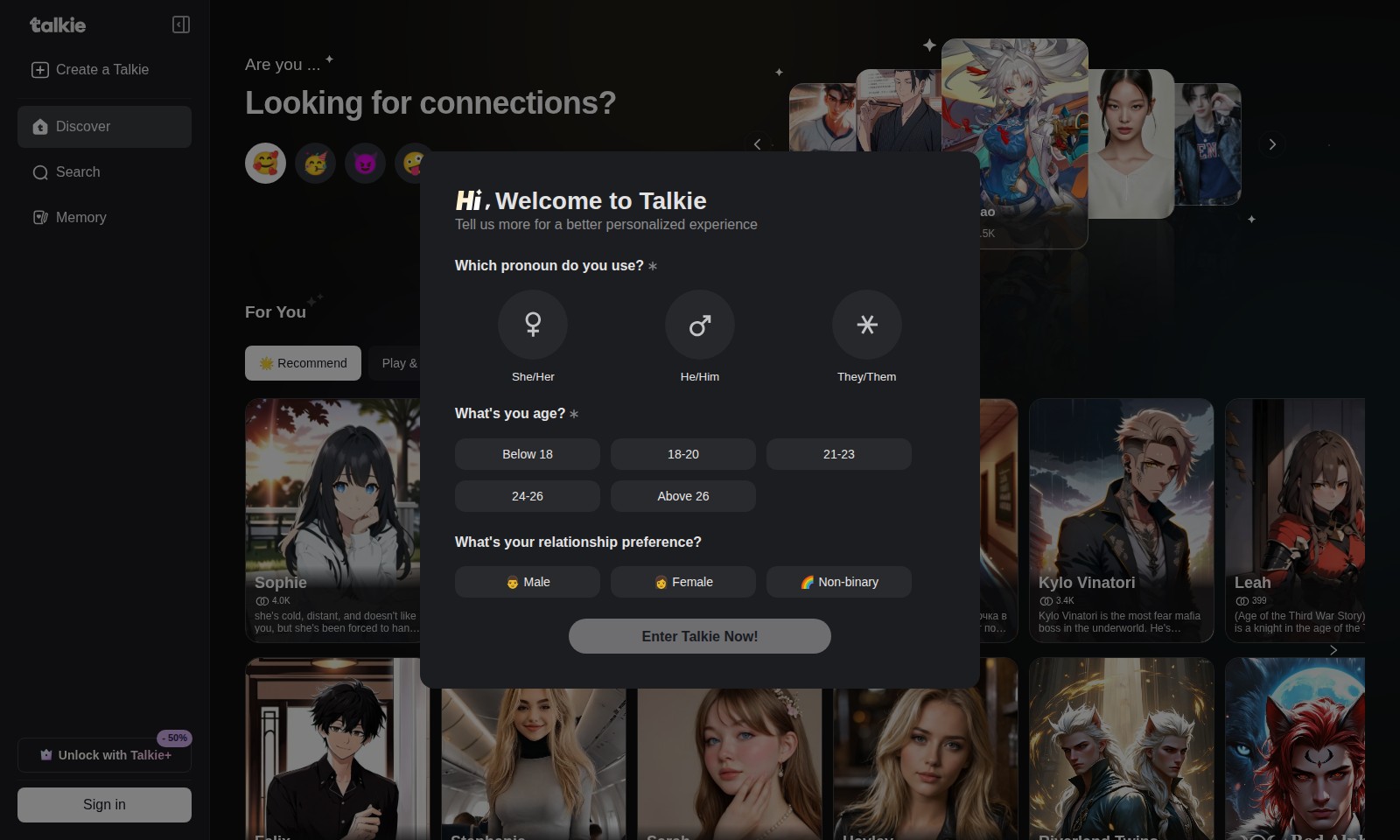Pick Male relationship preference
This screenshot has height=840, width=1400.
528,582
